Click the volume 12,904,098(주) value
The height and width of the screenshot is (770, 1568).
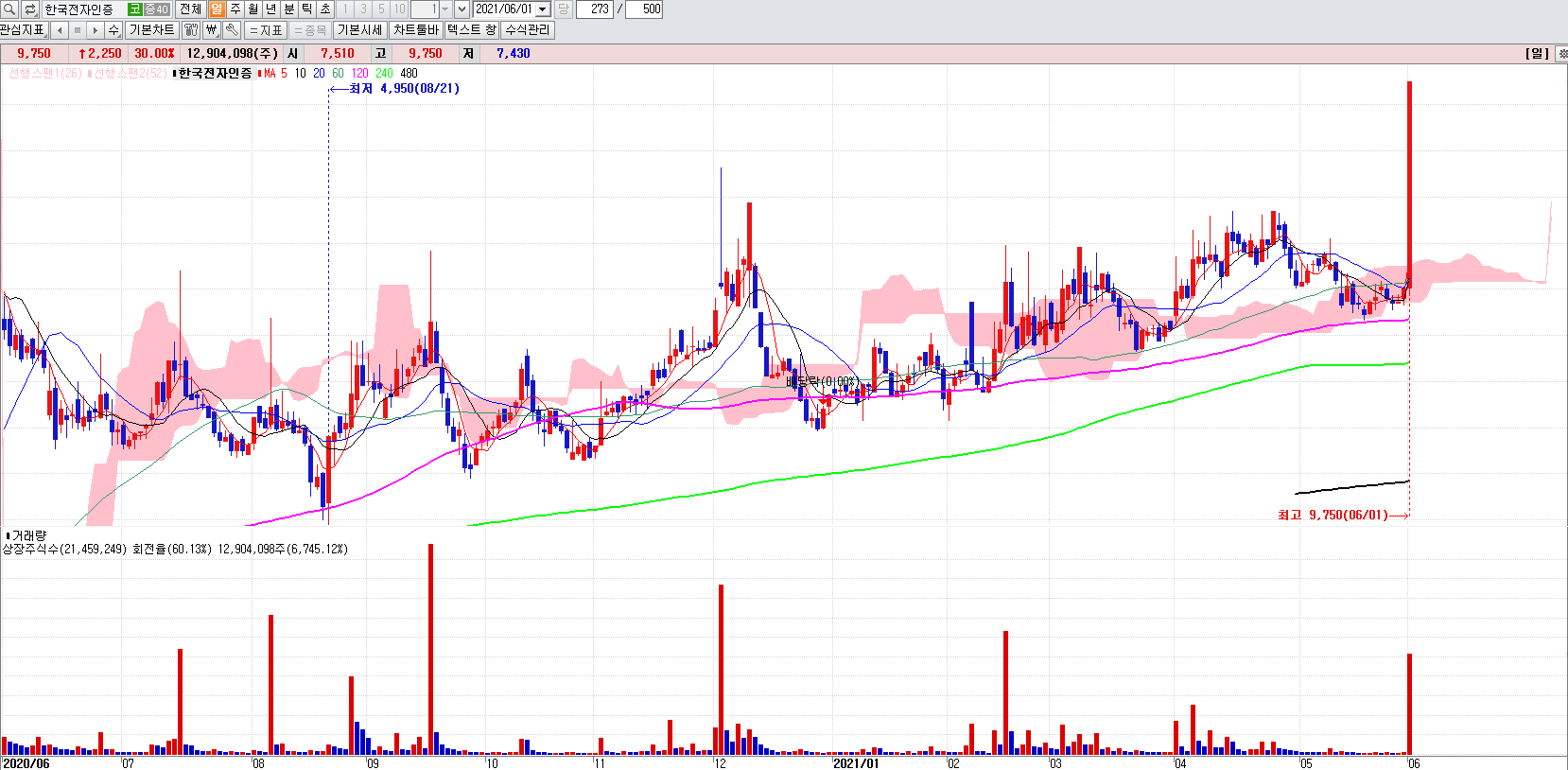pyautogui.click(x=233, y=54)
